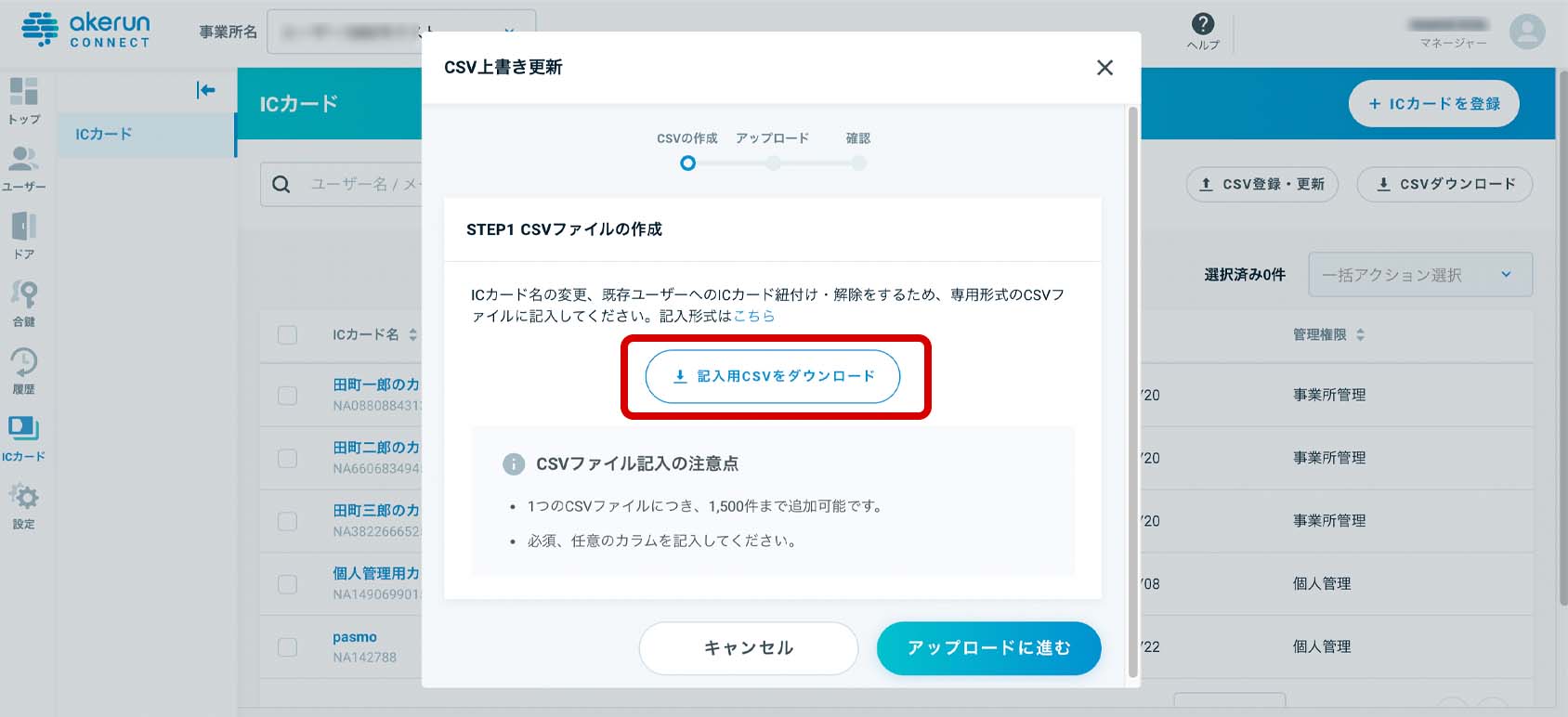Check the 田町二郎のカ row checkbox
1568x717 pixels.
[x=288, y=458]
